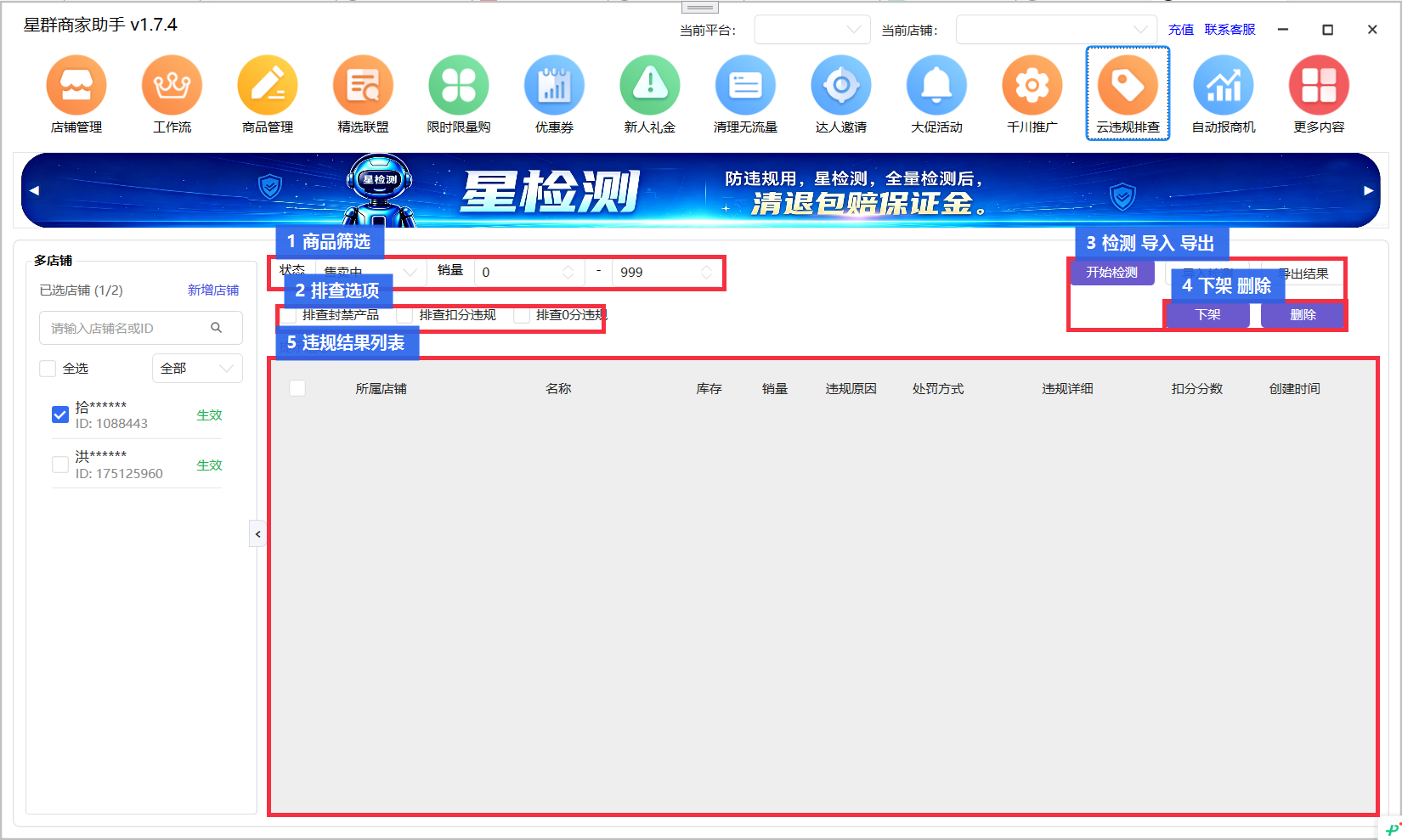
Task: Open the 联系客服 customer service link
Action: pyautogui.click(x=1230, y=30)
